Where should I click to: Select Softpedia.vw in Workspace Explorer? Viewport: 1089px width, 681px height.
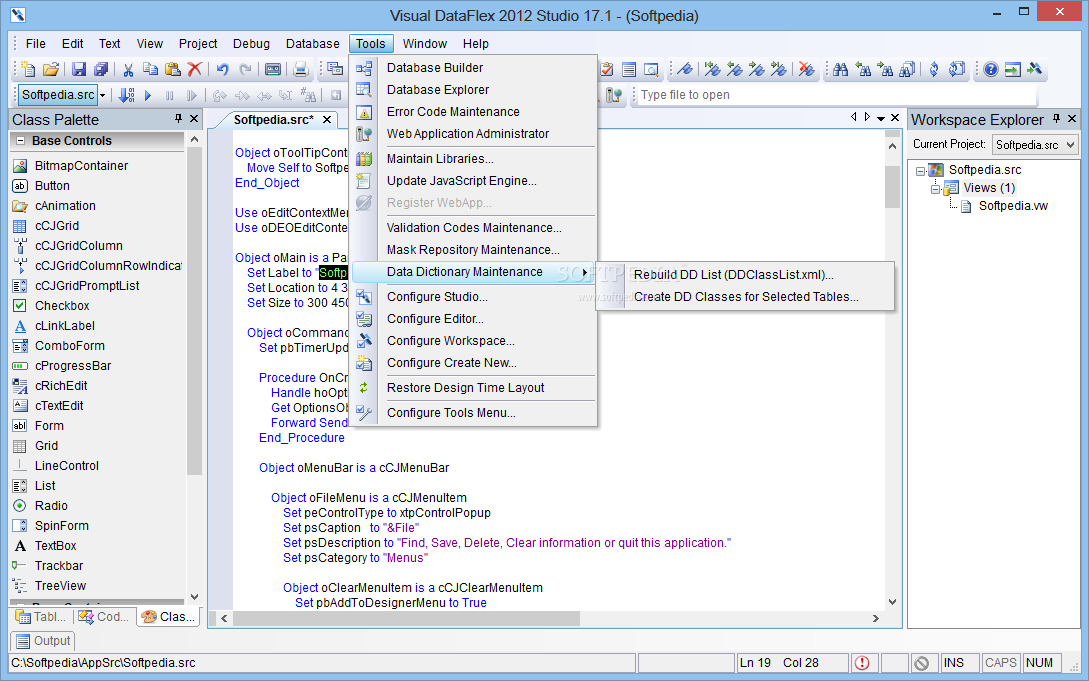point(1013,205)
